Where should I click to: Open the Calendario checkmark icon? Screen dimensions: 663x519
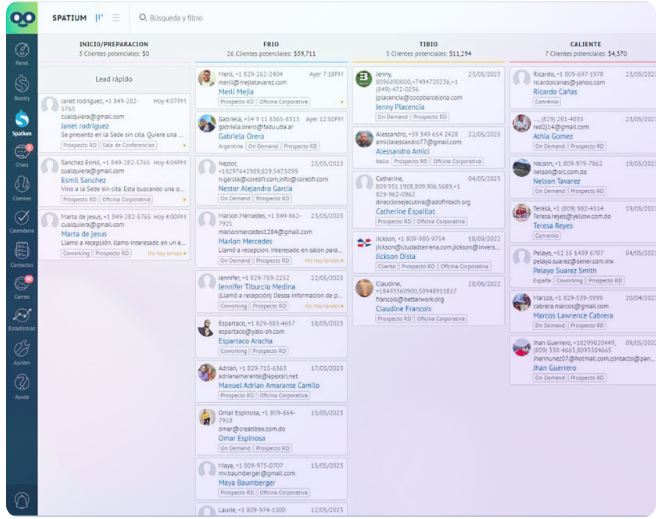(x=21, y=219)
